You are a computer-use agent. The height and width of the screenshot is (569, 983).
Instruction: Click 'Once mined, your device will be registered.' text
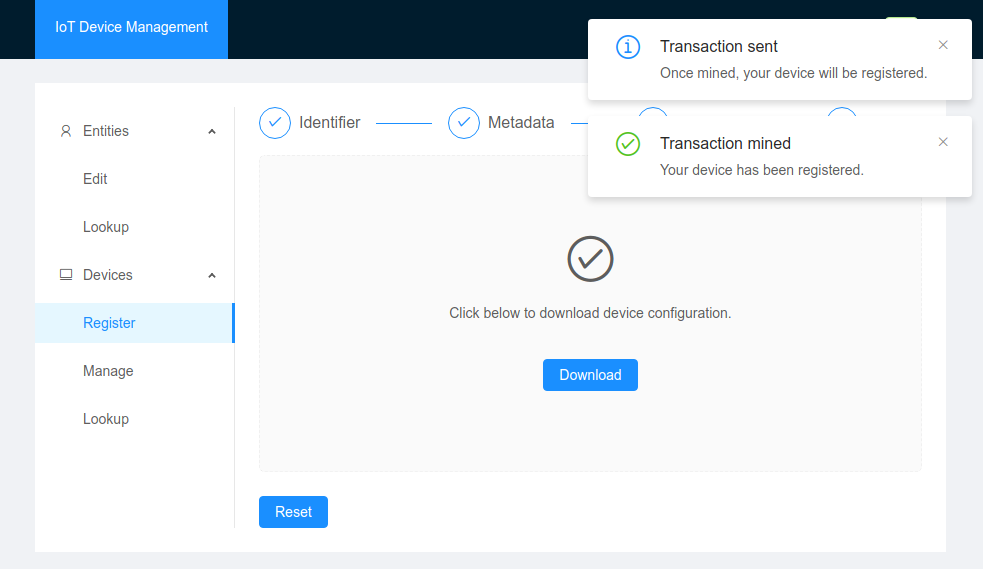click(794, 73)
